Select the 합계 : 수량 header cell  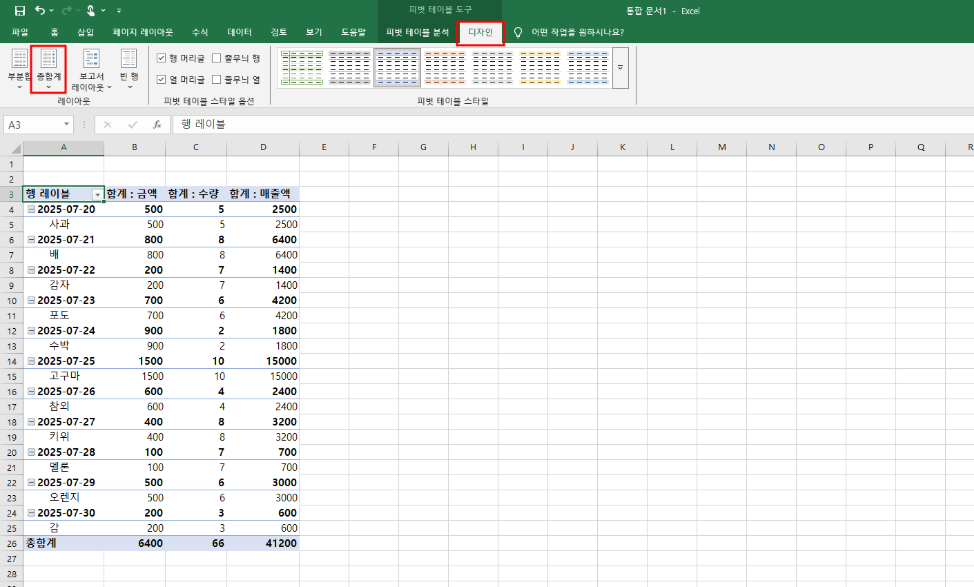pos(196,194)
